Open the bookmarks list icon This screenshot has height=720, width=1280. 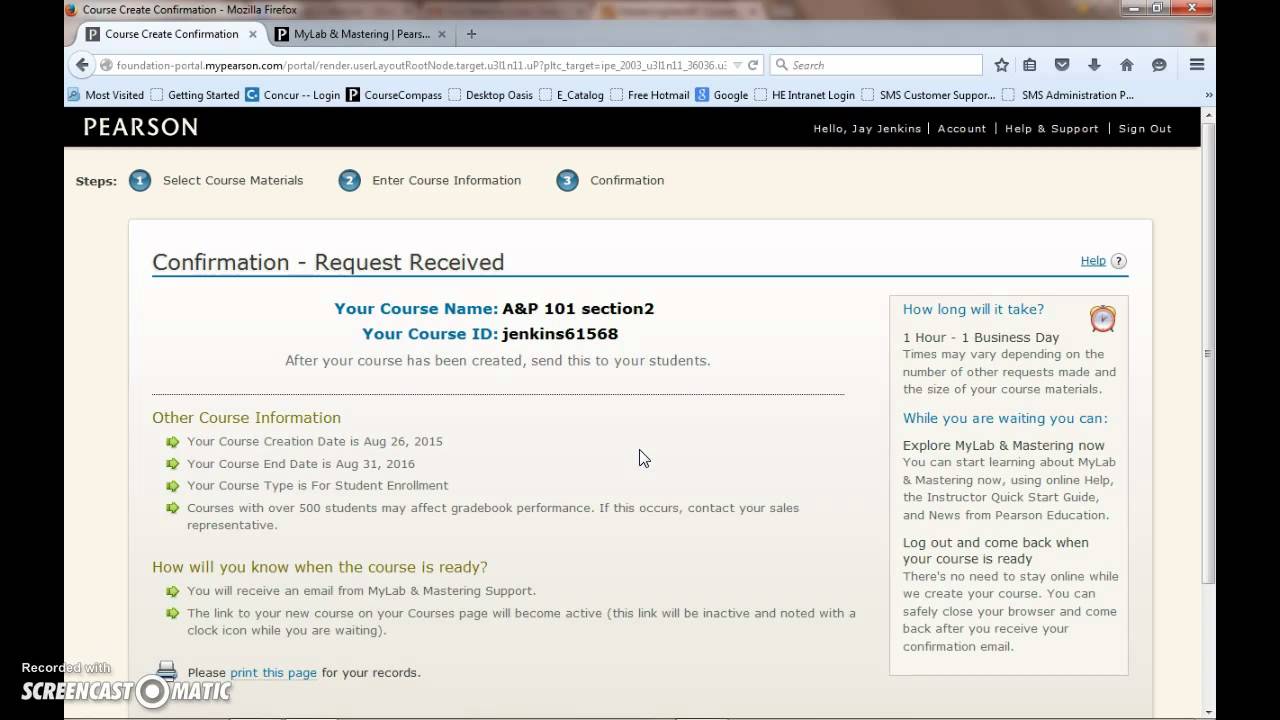(1030, 65)
